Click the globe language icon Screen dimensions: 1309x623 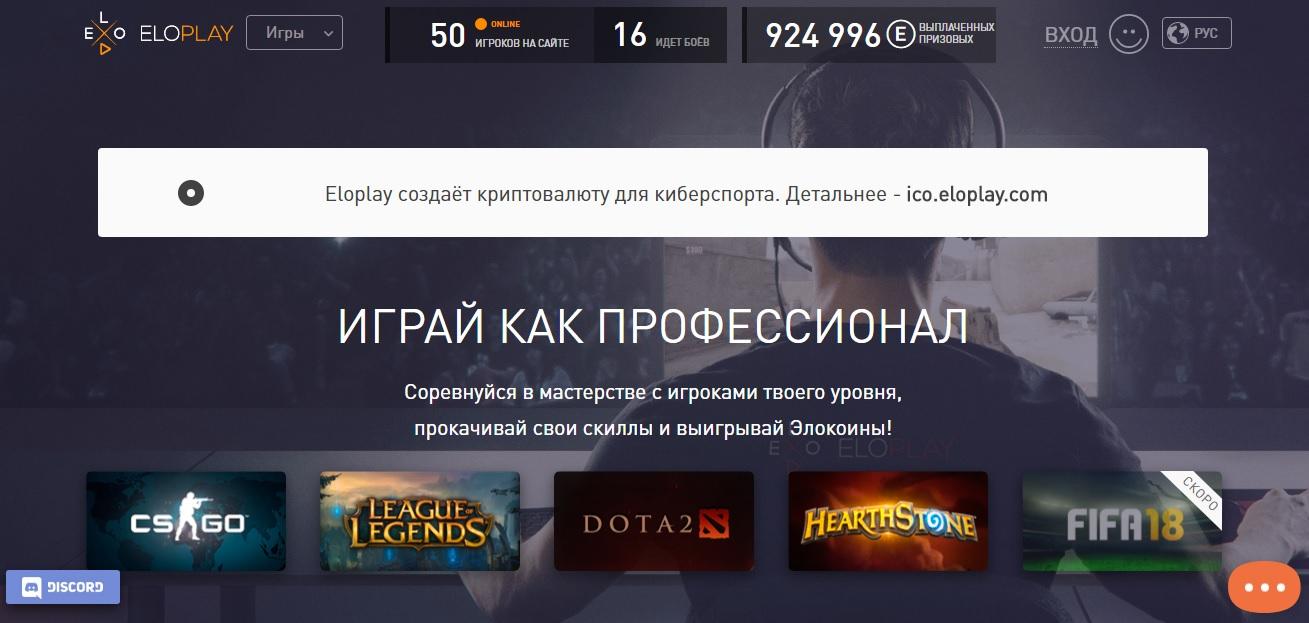(x=1180, y=33)
